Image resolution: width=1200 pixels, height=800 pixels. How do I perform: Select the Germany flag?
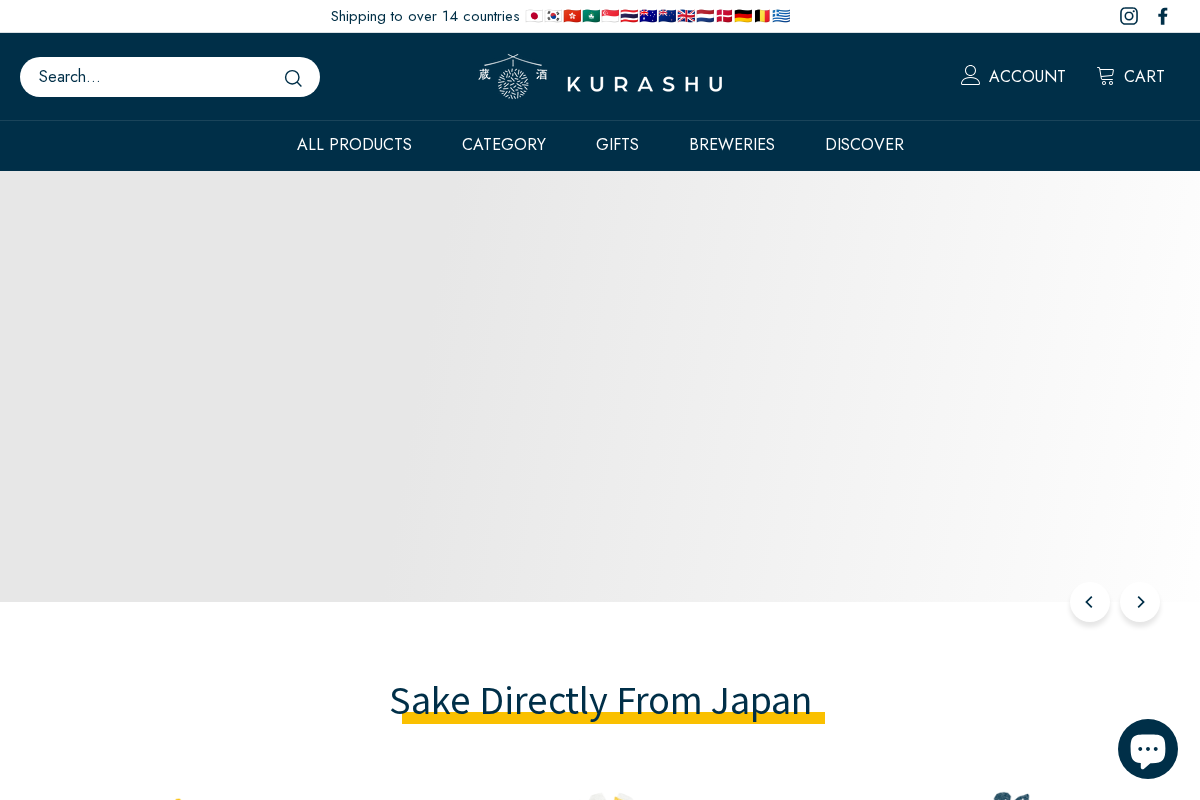[743, 16]
